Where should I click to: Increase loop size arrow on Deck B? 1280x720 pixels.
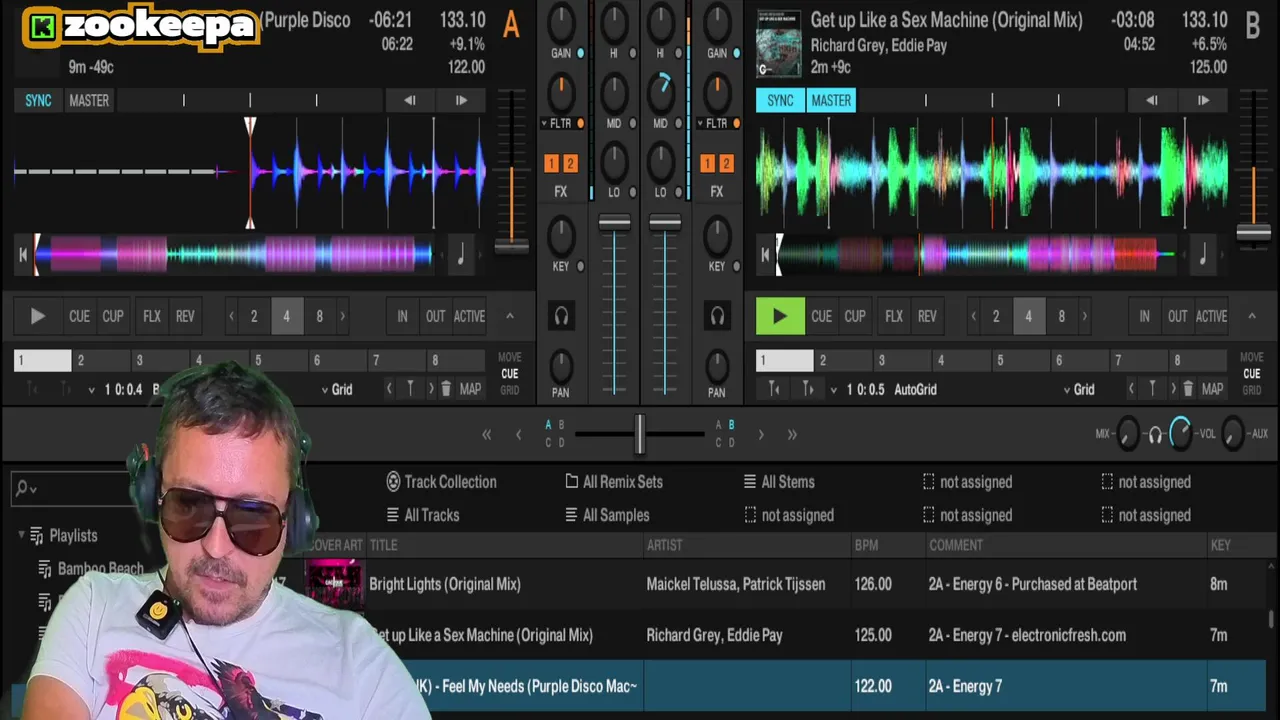[1084, 316]
